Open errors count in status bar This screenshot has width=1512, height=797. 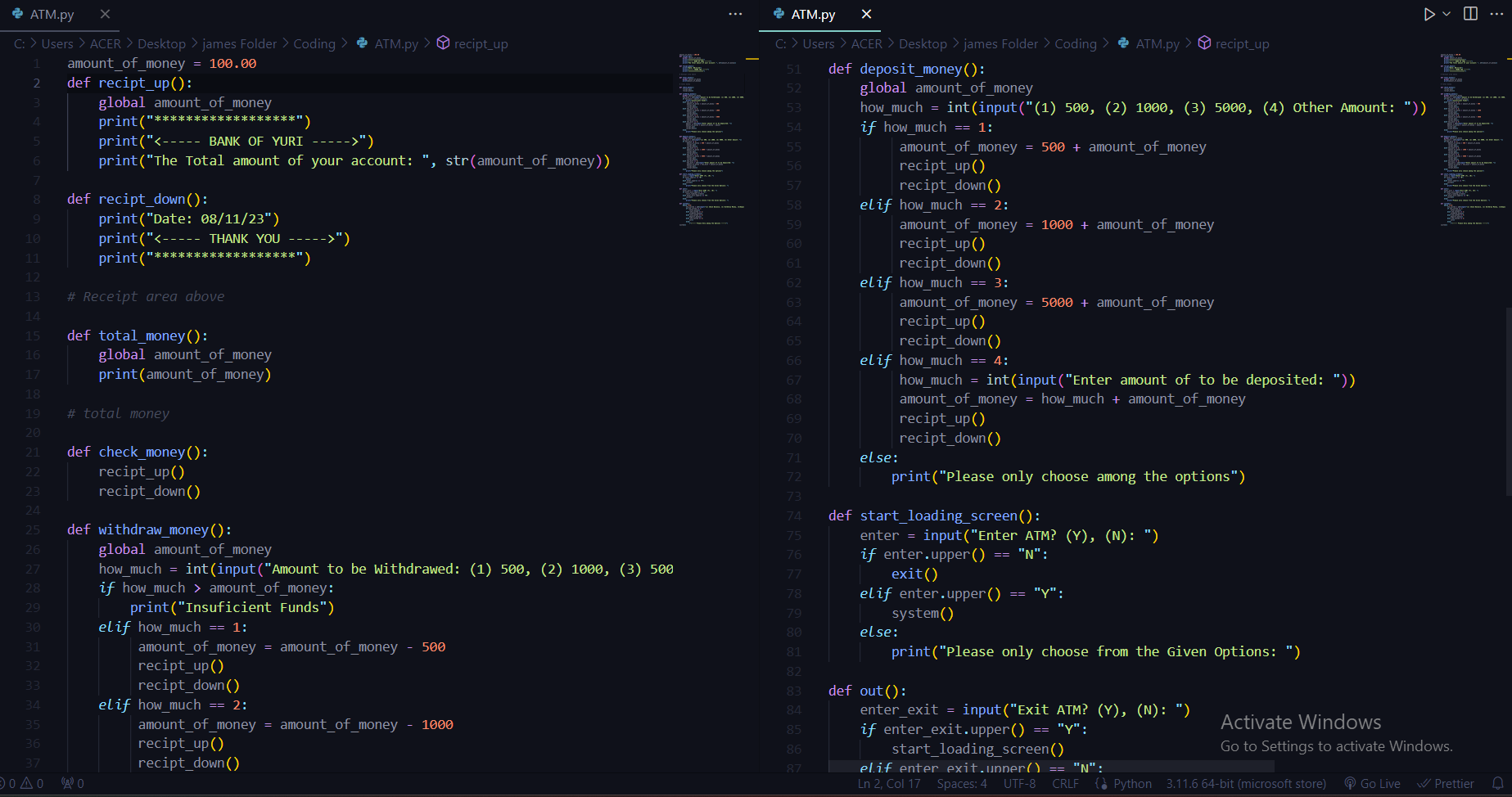point(7,784)
